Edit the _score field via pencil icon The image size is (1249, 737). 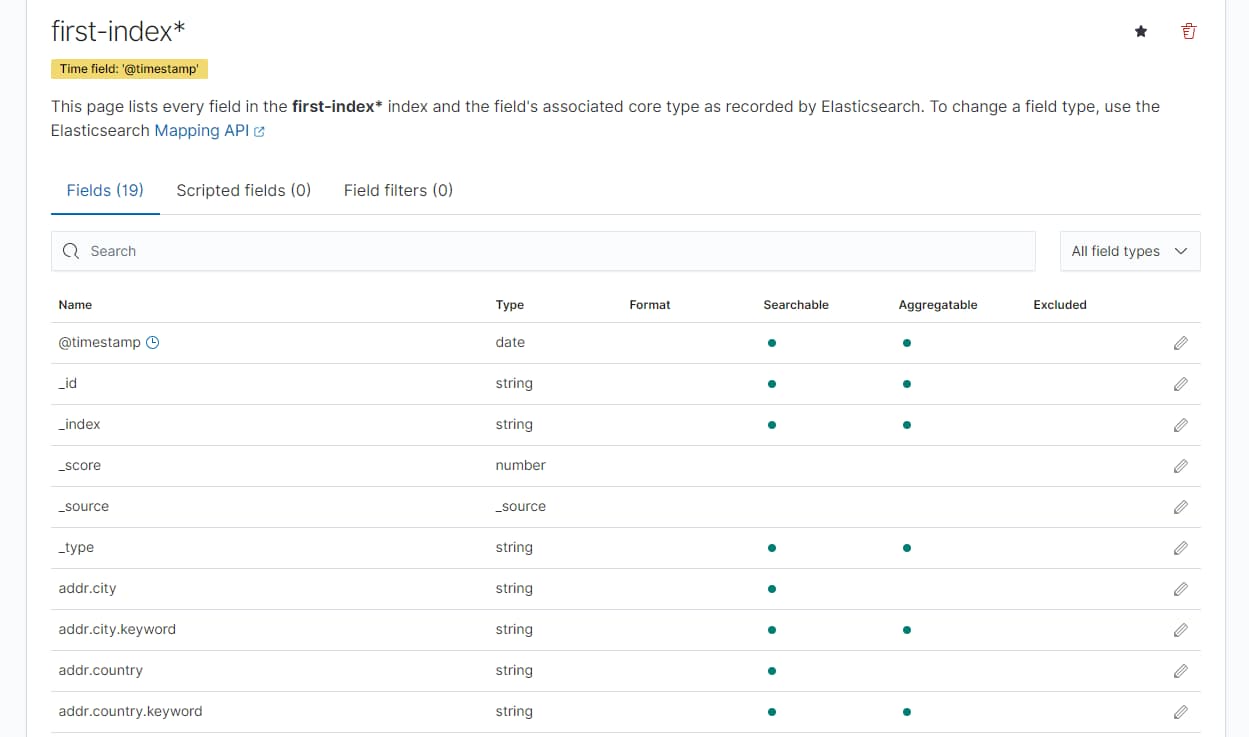(x=1180, y=466)
